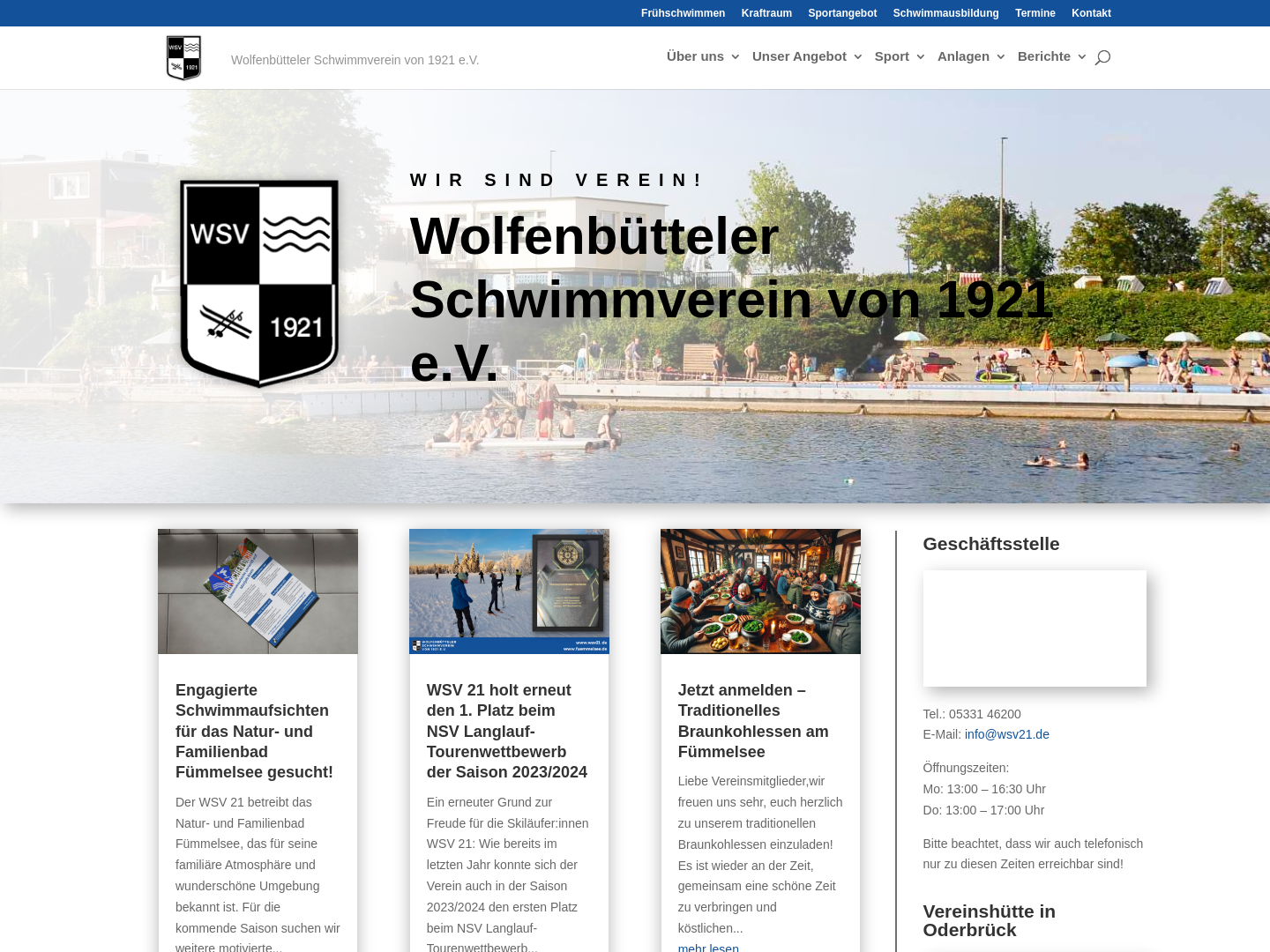Click the small WSV logo in header
This screenshot has height=952, width=1270.
pyautogui.click(x=183, y=57)
